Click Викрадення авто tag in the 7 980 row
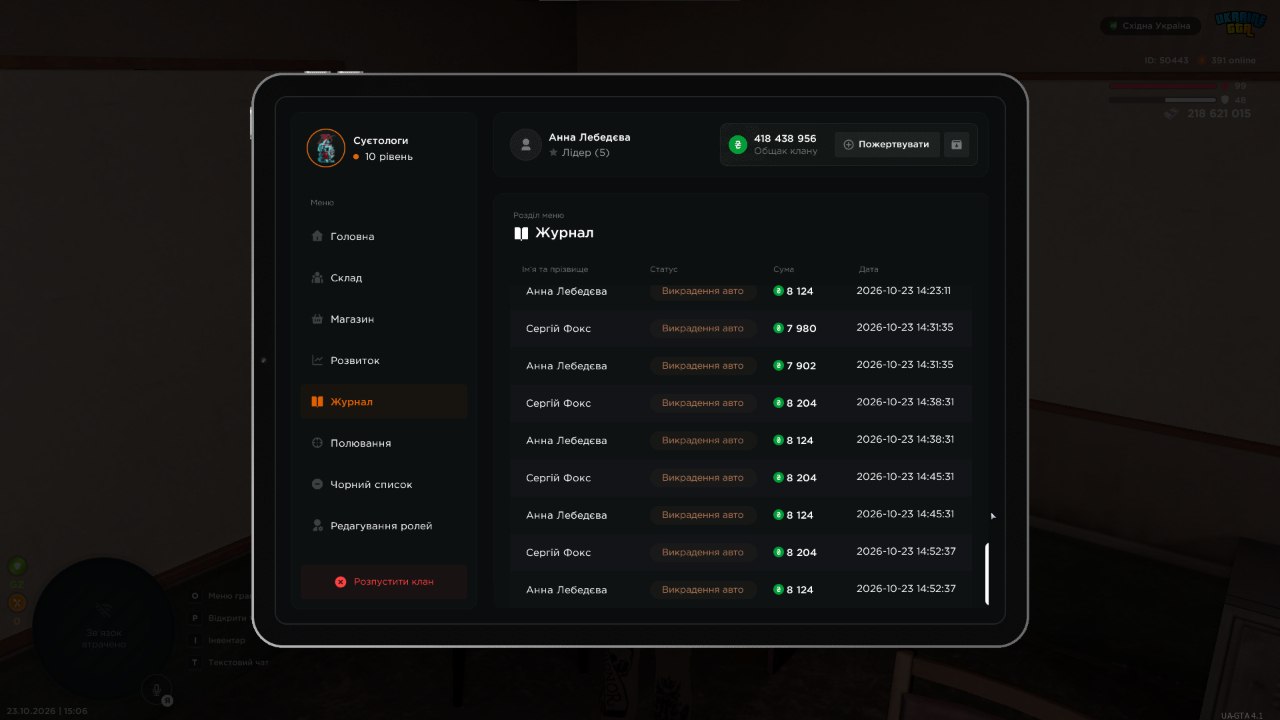This screenshot has width=1280, height=720. (703, 328)
